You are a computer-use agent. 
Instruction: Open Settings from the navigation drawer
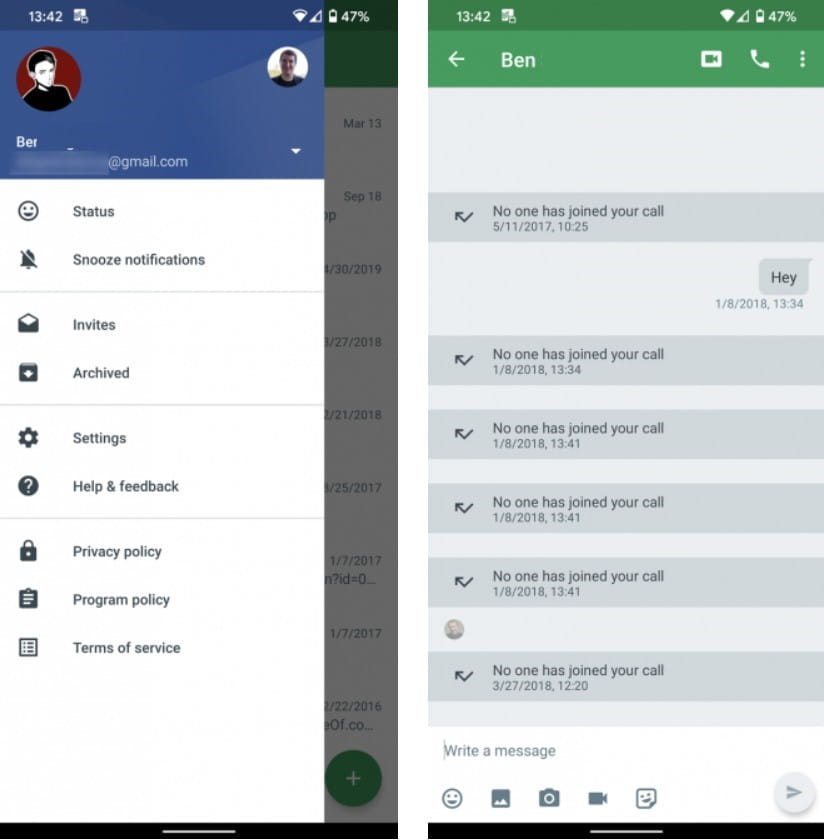click(99, 438)
